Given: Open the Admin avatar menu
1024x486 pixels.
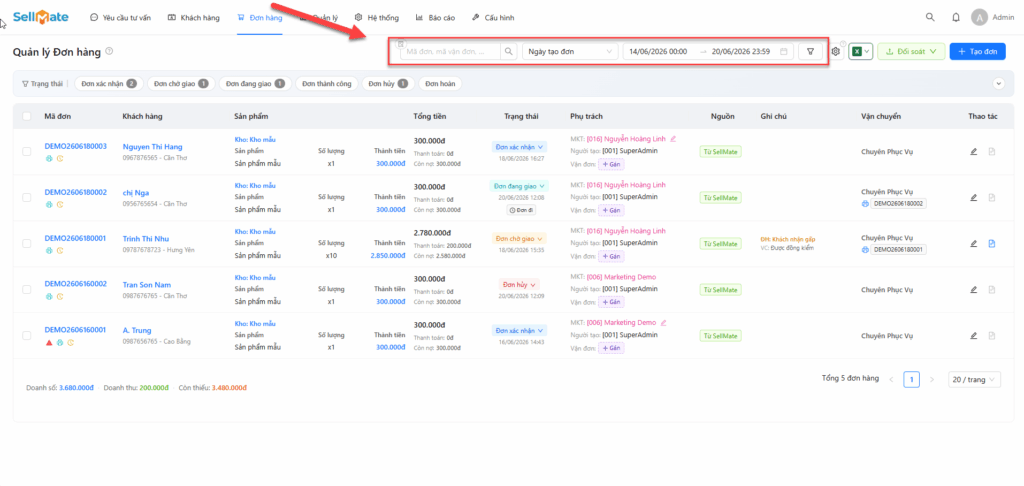Looking at the screenshot, I should tap(980, 18).
